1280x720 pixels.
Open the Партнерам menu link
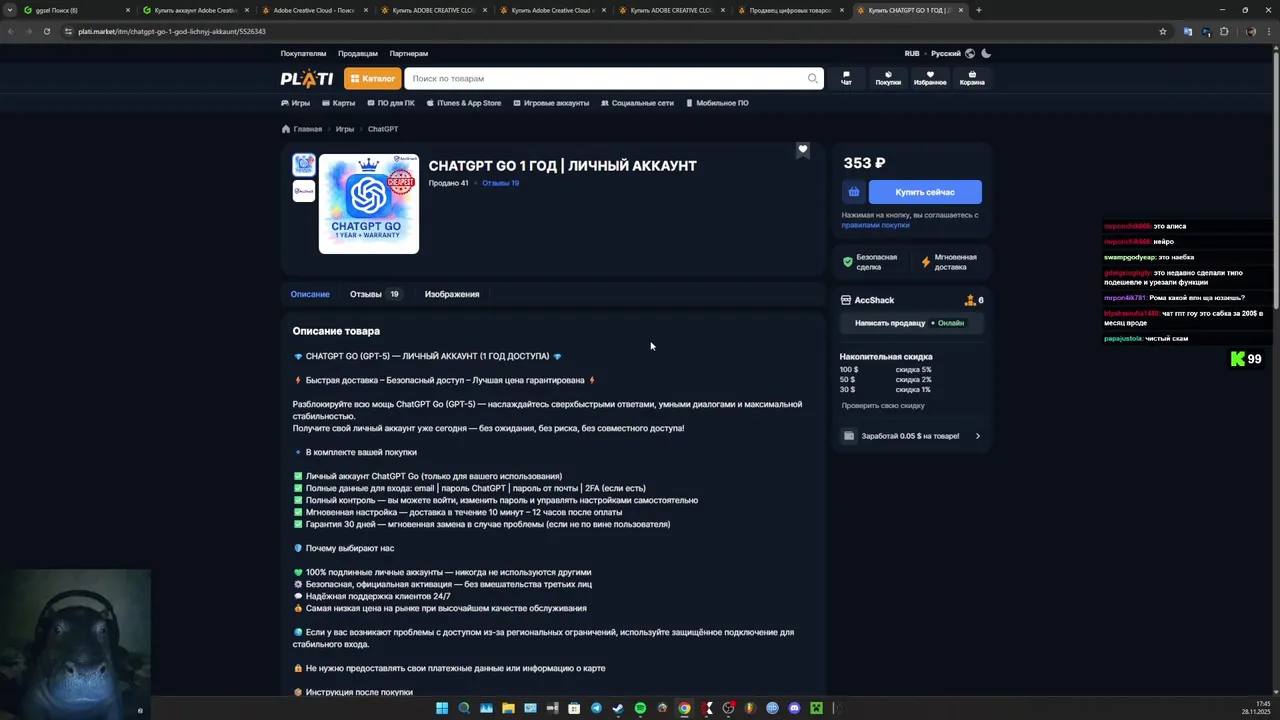click(x=409, y=53)
